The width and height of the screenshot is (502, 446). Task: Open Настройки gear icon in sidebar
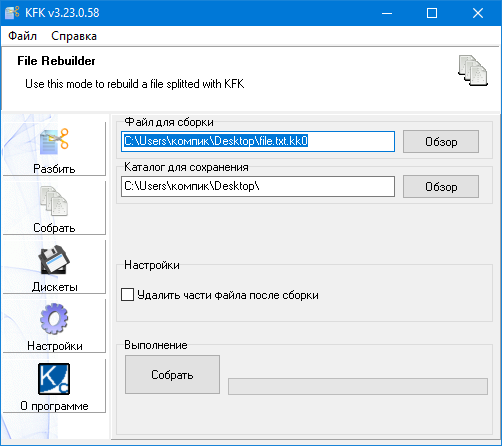coord(54,319)
